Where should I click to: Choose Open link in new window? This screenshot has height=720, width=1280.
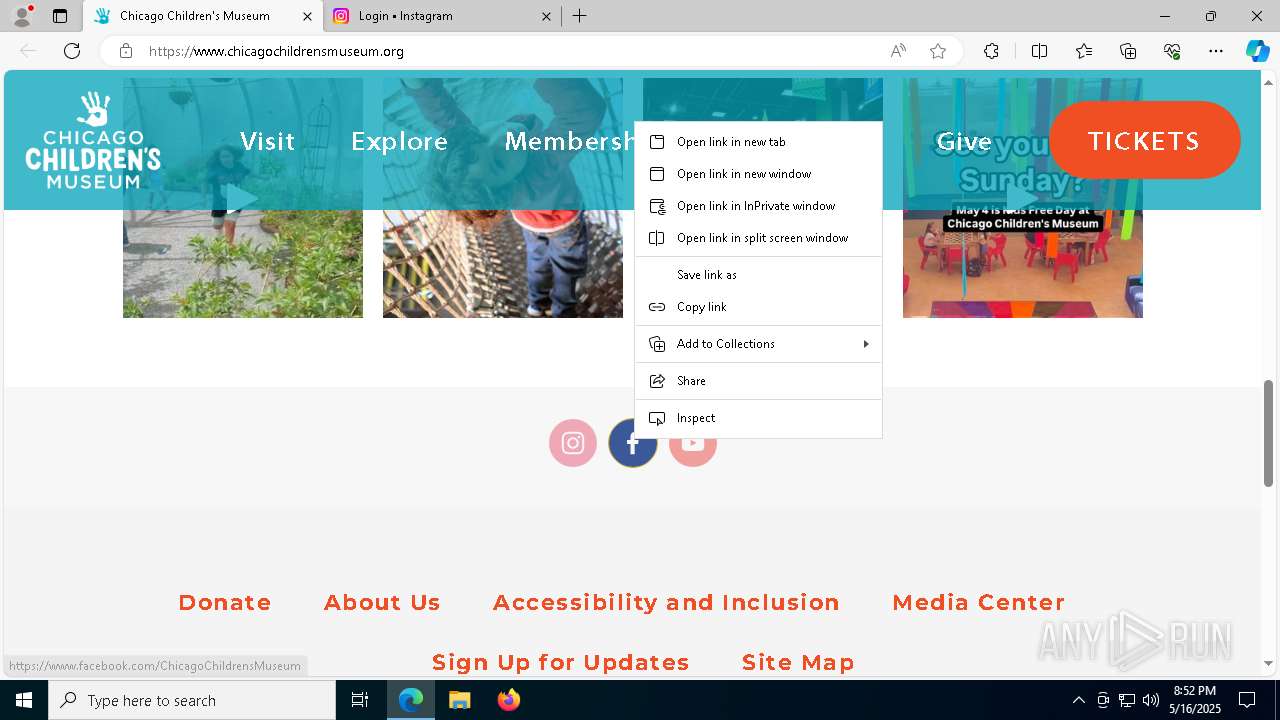coord(758,174)
